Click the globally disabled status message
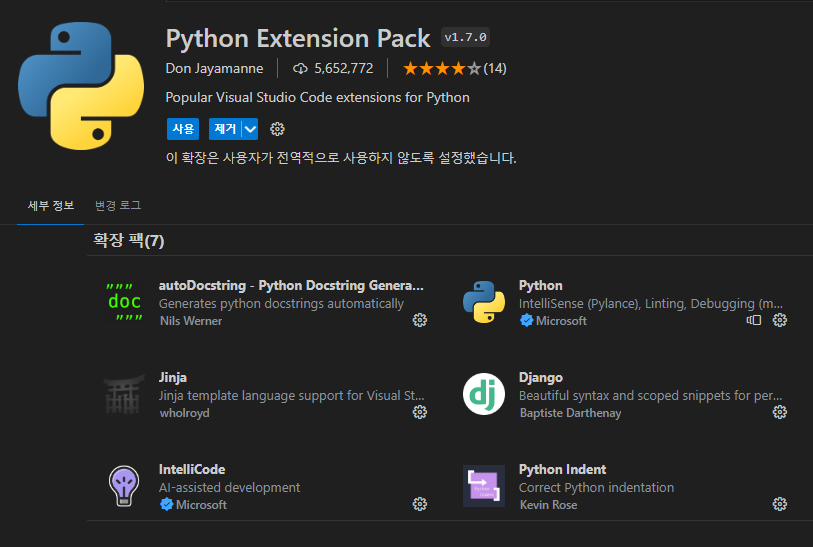The width and height of the screenshot is (813, 547). pos(341,158)
